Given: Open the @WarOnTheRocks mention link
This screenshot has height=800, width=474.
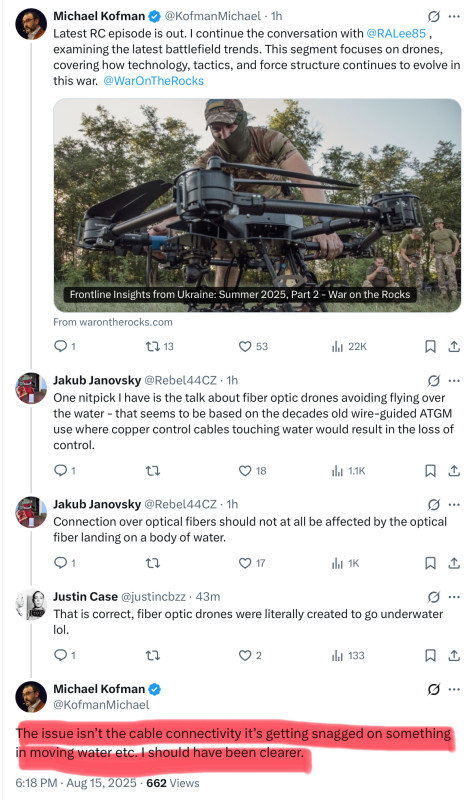Looking at the screenshot, I should [154, 81].
